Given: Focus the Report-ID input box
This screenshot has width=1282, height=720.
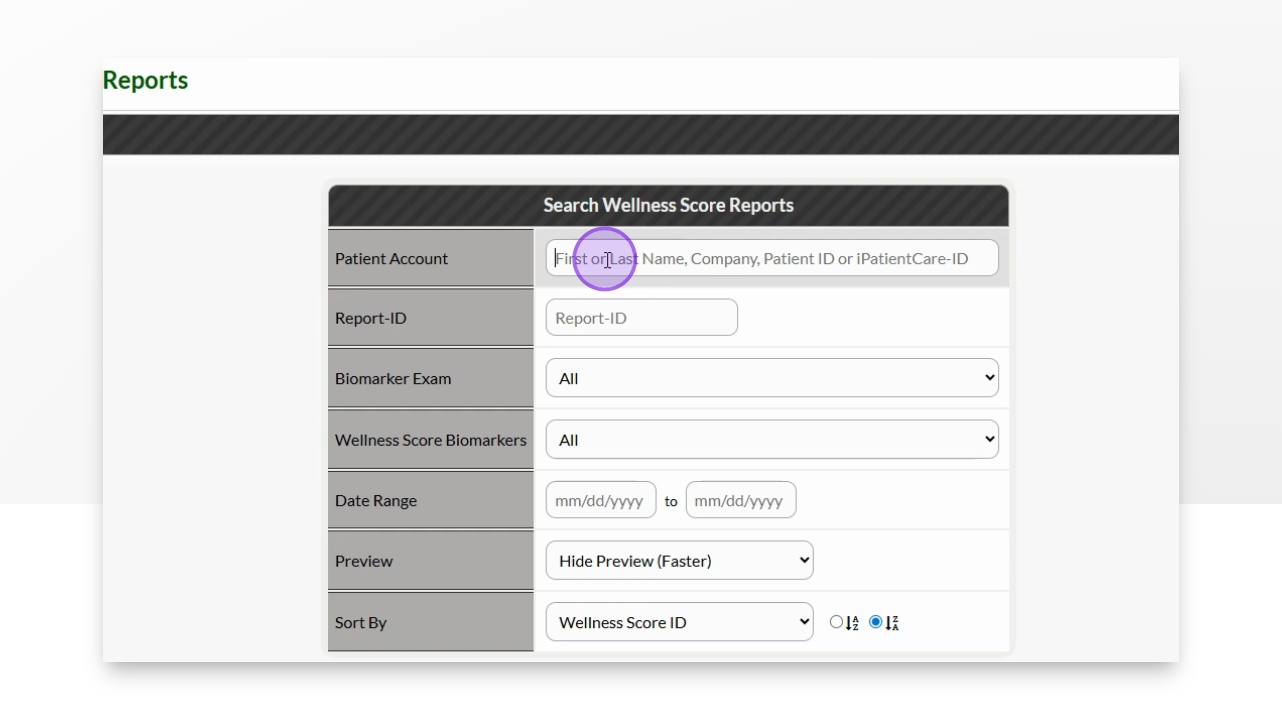Looking at the screenshot, I should [x=642, y=318].
